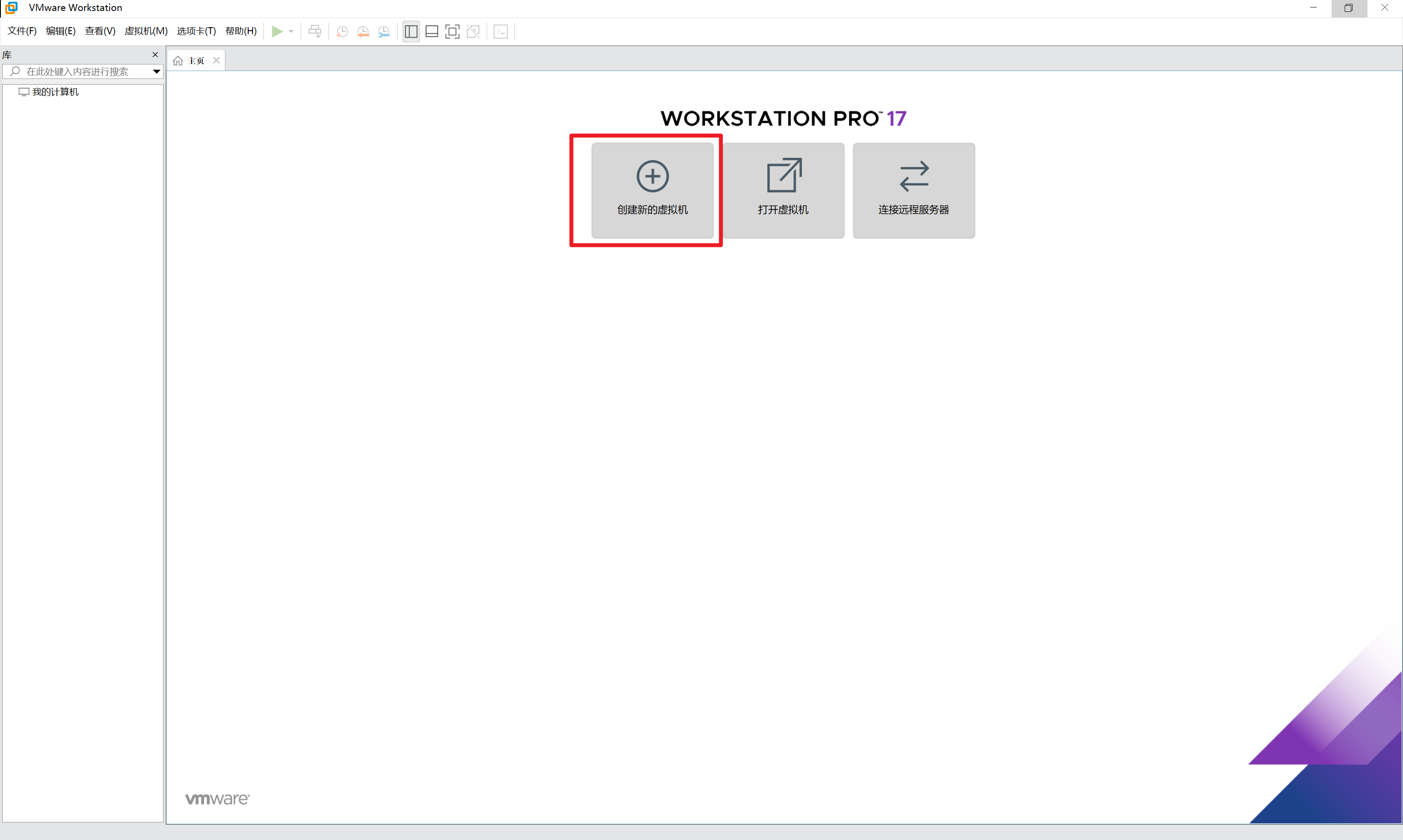Toggle the console view button

pyautogui.click(x=500, y=31)
